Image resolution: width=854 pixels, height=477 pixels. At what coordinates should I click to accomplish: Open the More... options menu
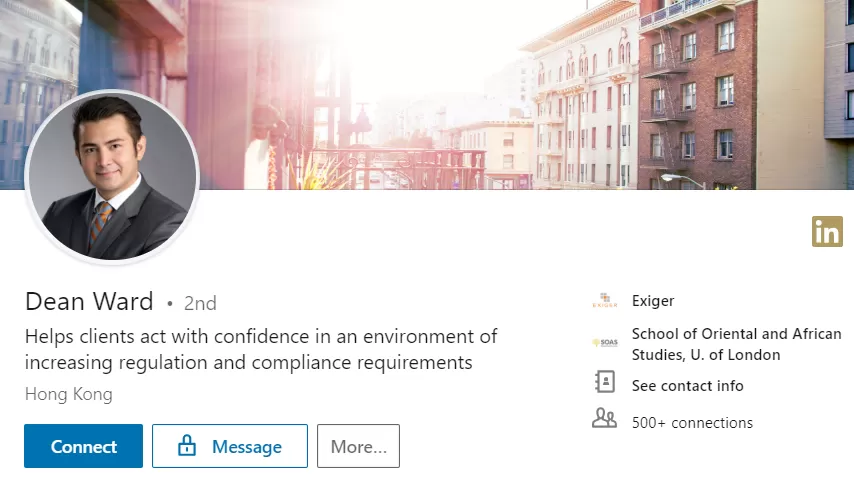(x=358, y=446)
